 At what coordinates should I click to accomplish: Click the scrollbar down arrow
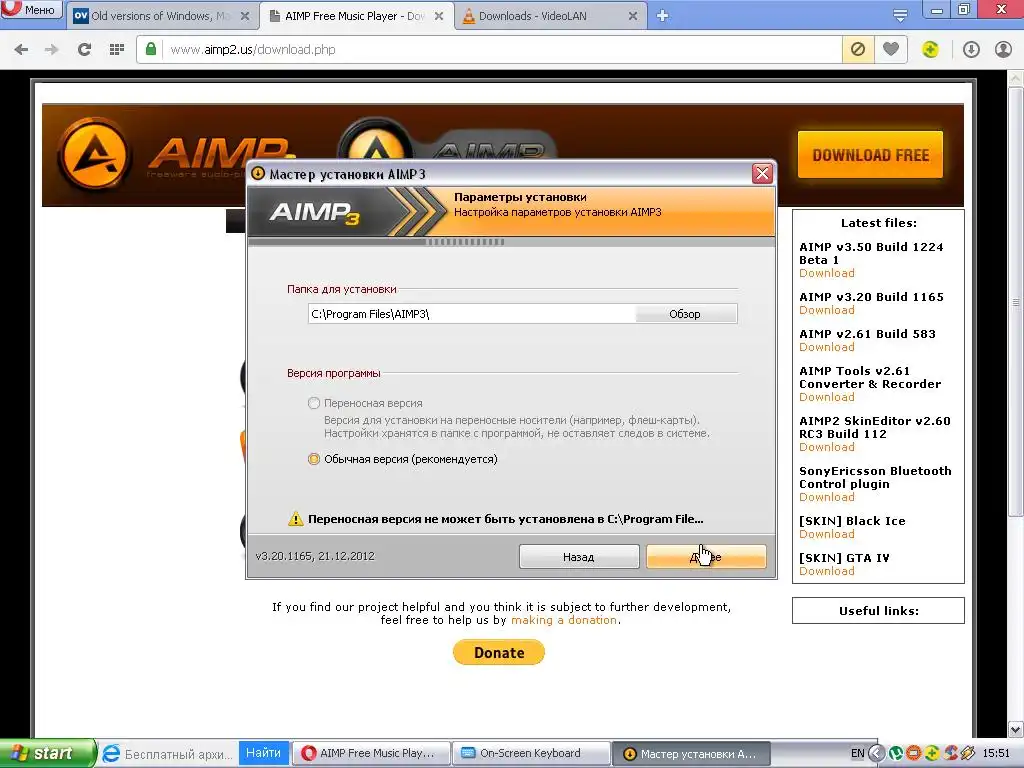pos(1016,729)
